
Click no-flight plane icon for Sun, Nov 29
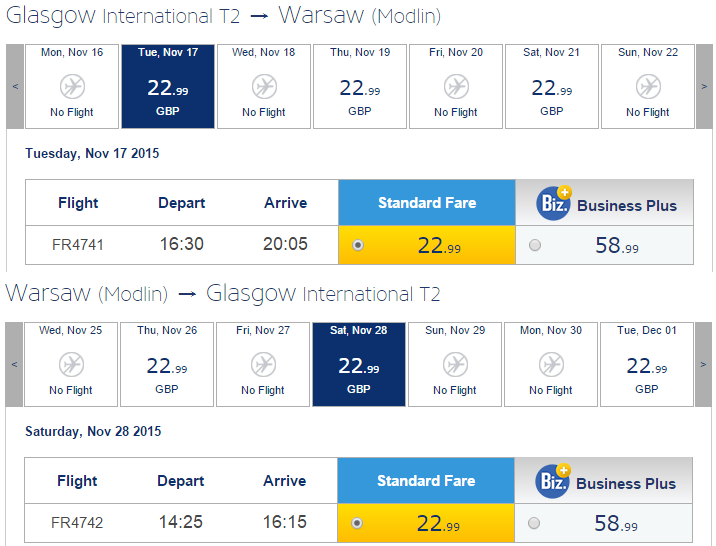tap(455, 364)
